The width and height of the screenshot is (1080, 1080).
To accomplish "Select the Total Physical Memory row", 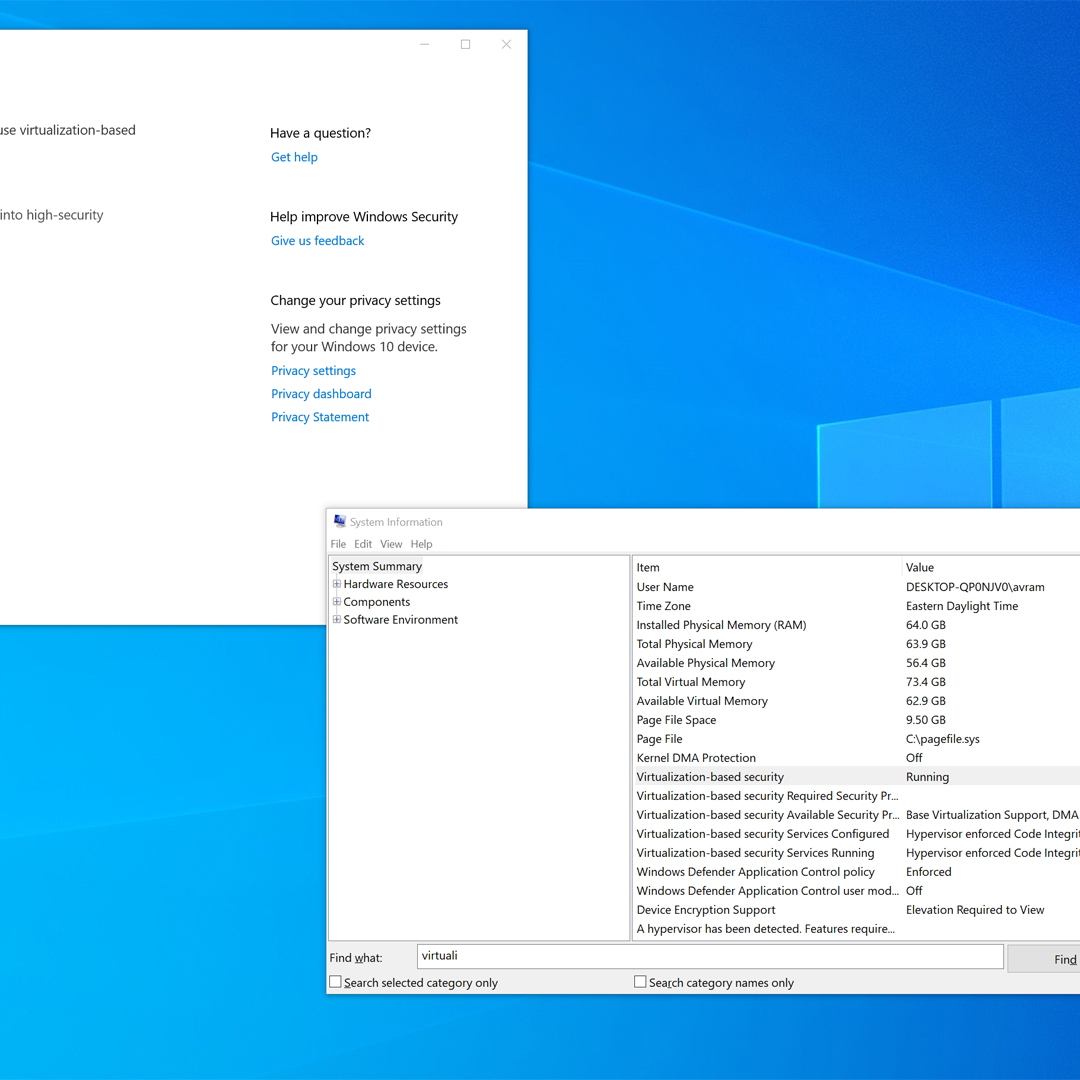I will click(856, 644).
